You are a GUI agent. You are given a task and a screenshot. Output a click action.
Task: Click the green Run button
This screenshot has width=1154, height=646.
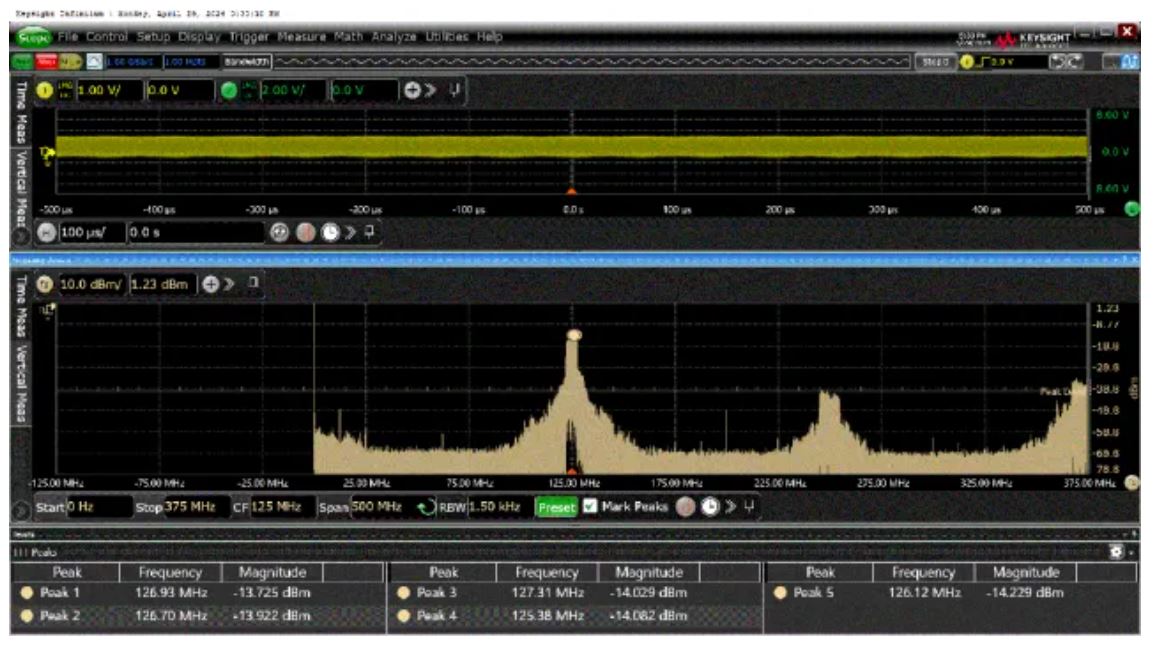pyautogui.click(x=22, y=62)
